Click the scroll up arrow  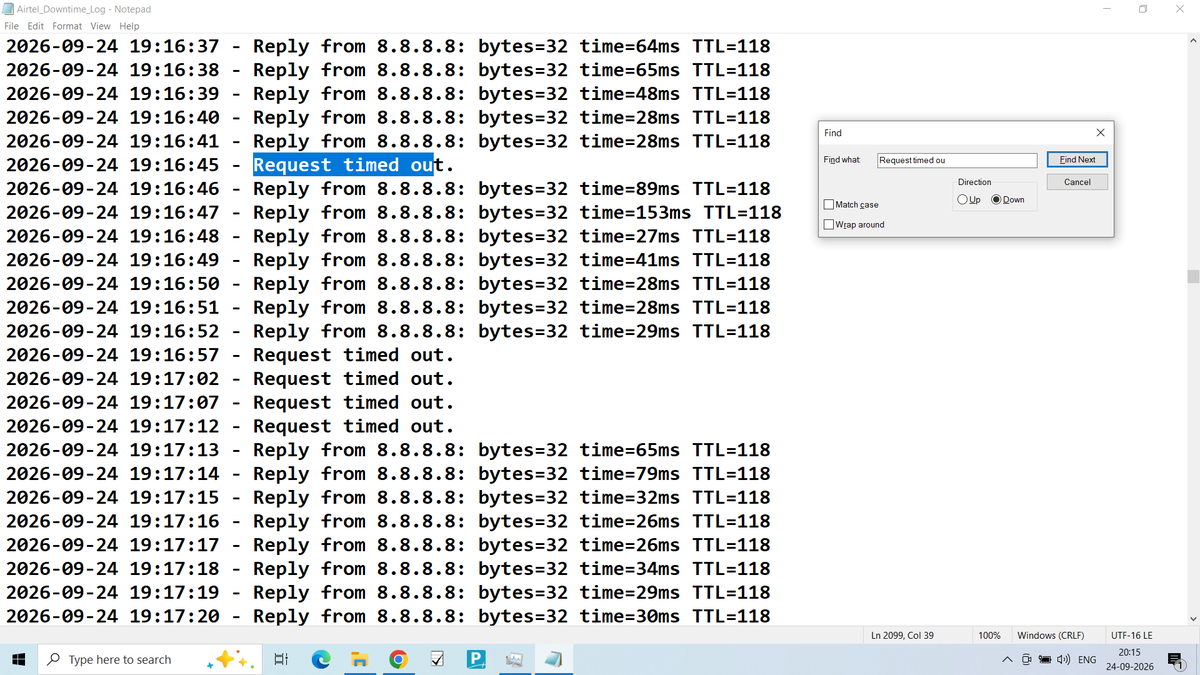1192,40
